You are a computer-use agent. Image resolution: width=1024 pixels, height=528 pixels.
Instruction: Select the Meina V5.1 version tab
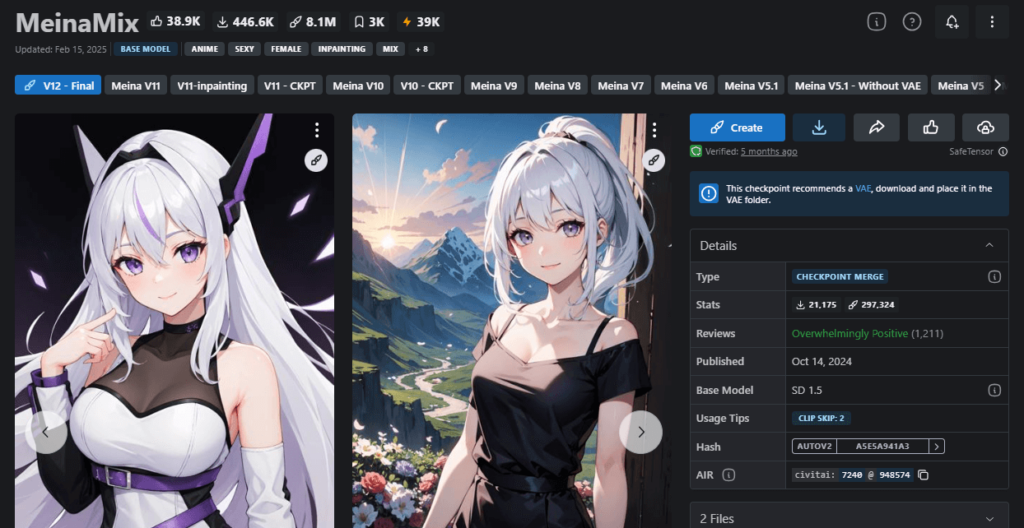click(x=751, y=85)
